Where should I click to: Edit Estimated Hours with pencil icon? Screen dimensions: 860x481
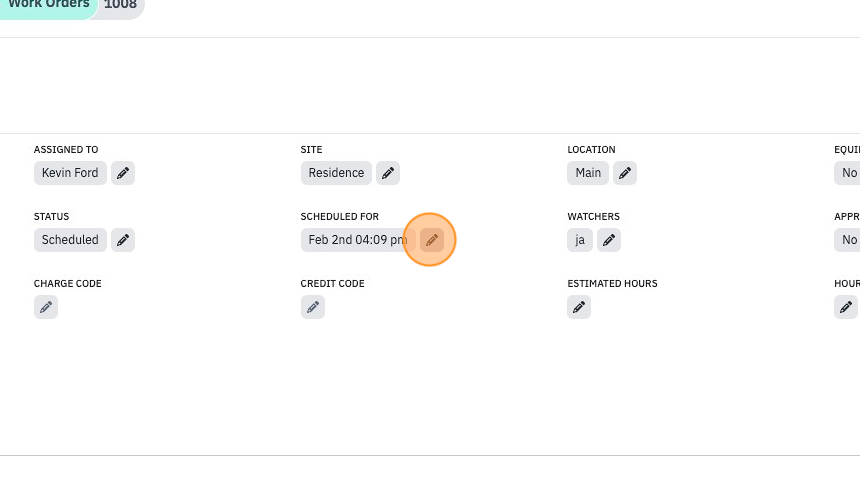[x=579, y=307]
